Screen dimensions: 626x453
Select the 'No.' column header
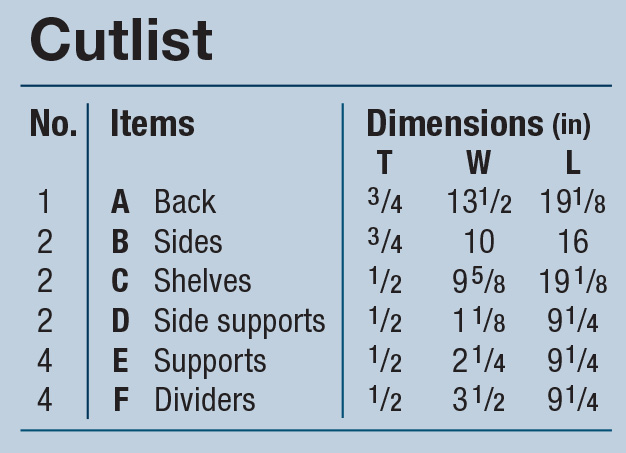[x=53, y=124]
